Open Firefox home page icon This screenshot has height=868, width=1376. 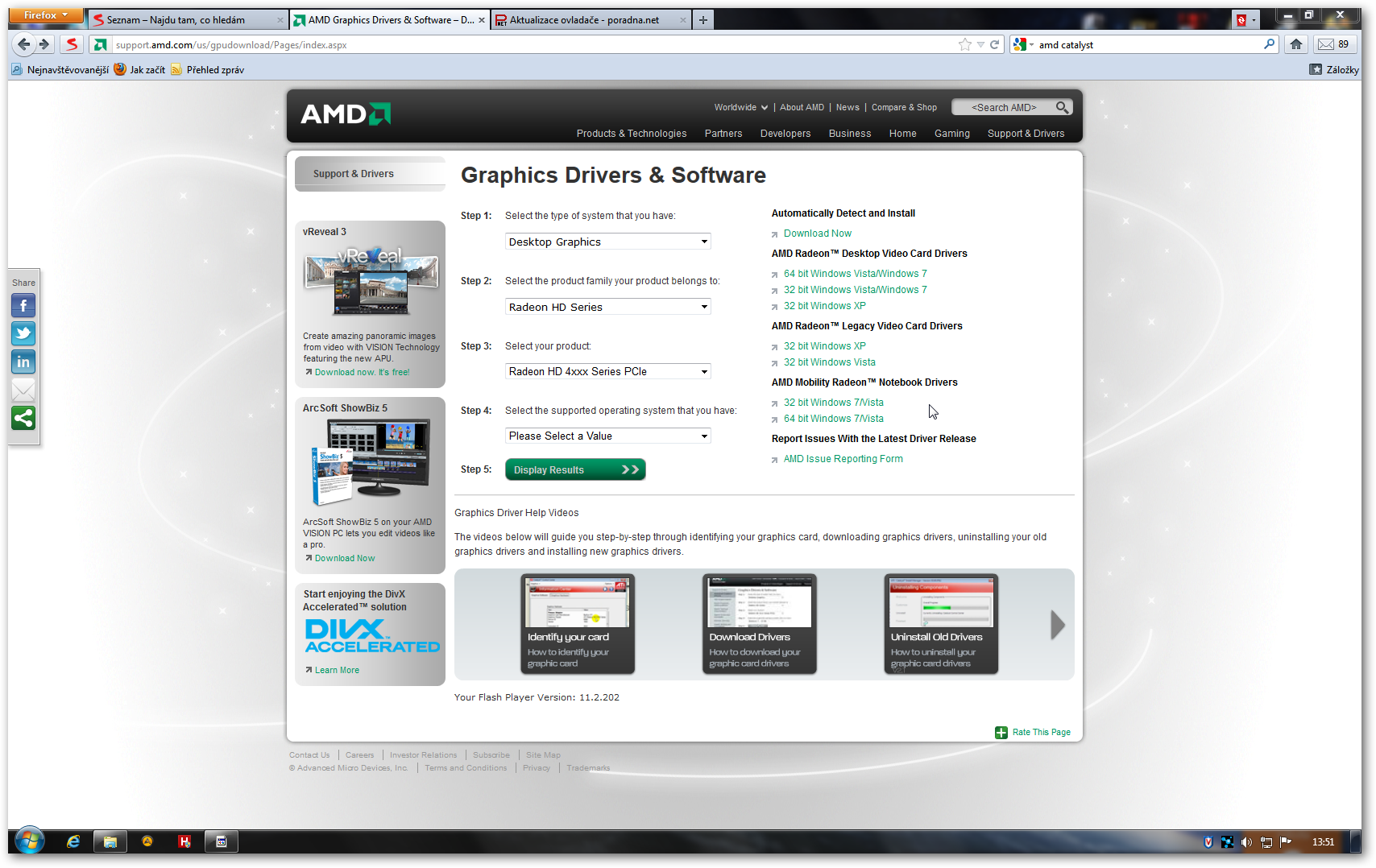point(1296,44)
